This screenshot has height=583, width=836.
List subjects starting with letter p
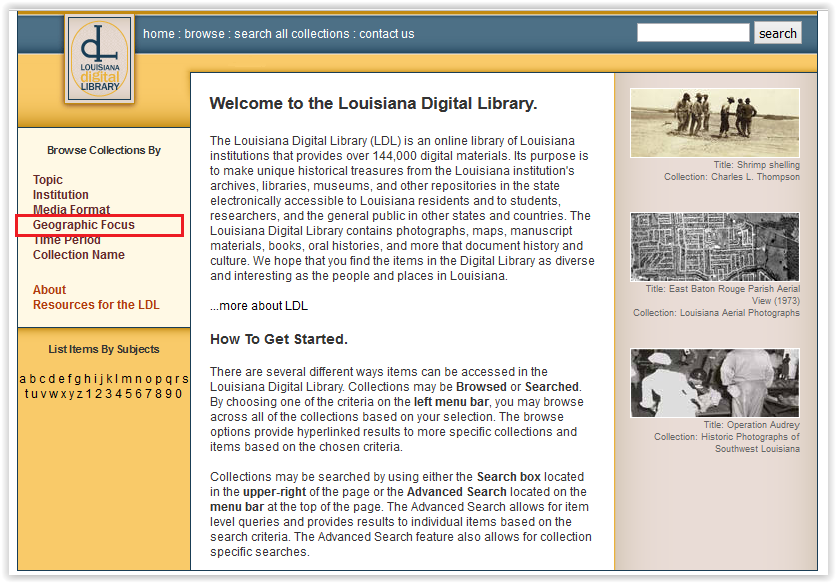click(x=159, y=379)
